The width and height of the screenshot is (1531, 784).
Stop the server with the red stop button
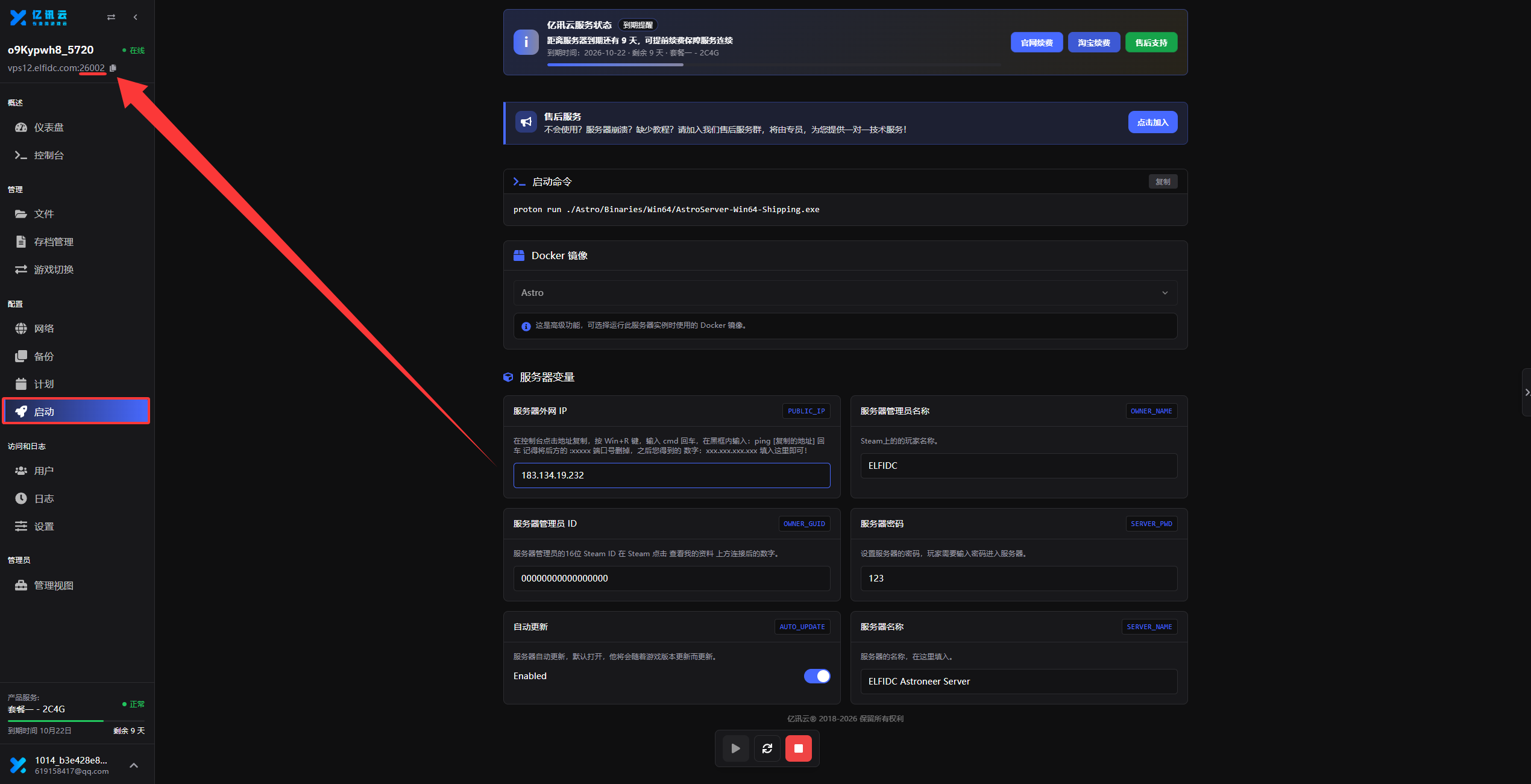[x=799, y=748]
